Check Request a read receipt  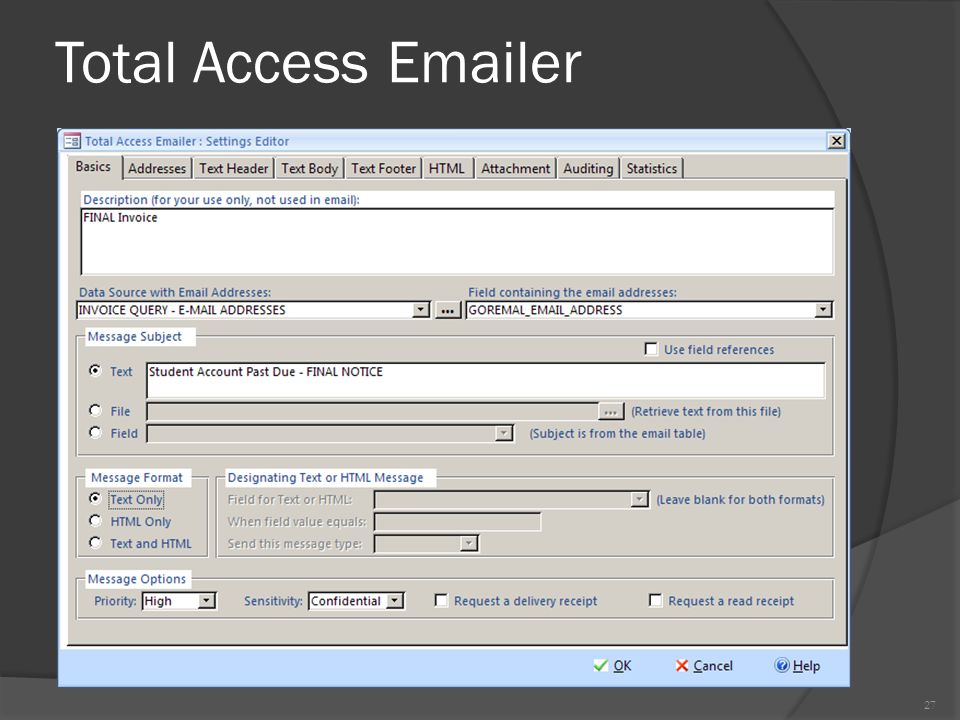click(x=655, y=600)
